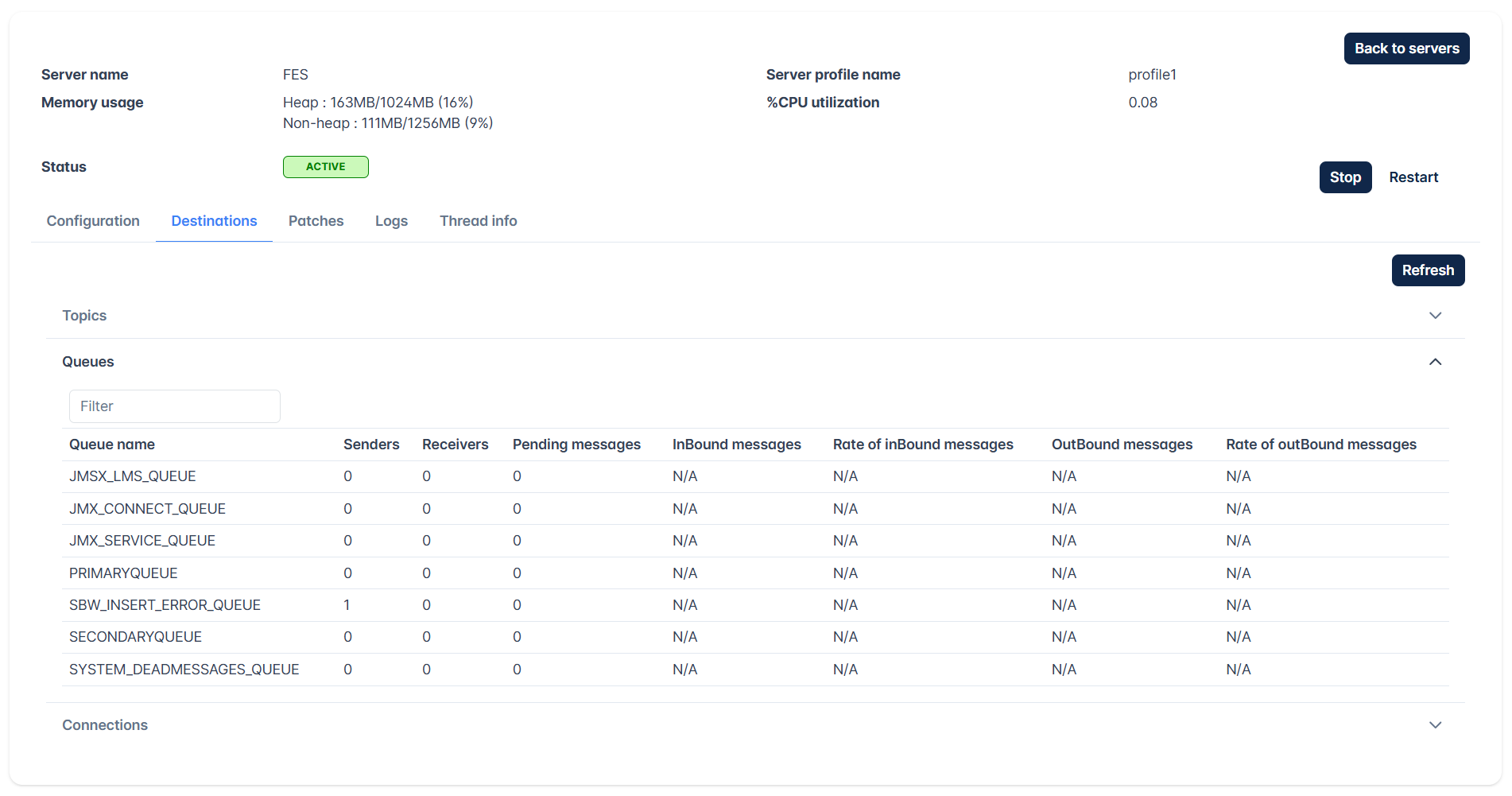Click the SYSTEM_DEADMESSAGES_QUEUE queue name
The image size is (1512, 796).
point(184,670)
